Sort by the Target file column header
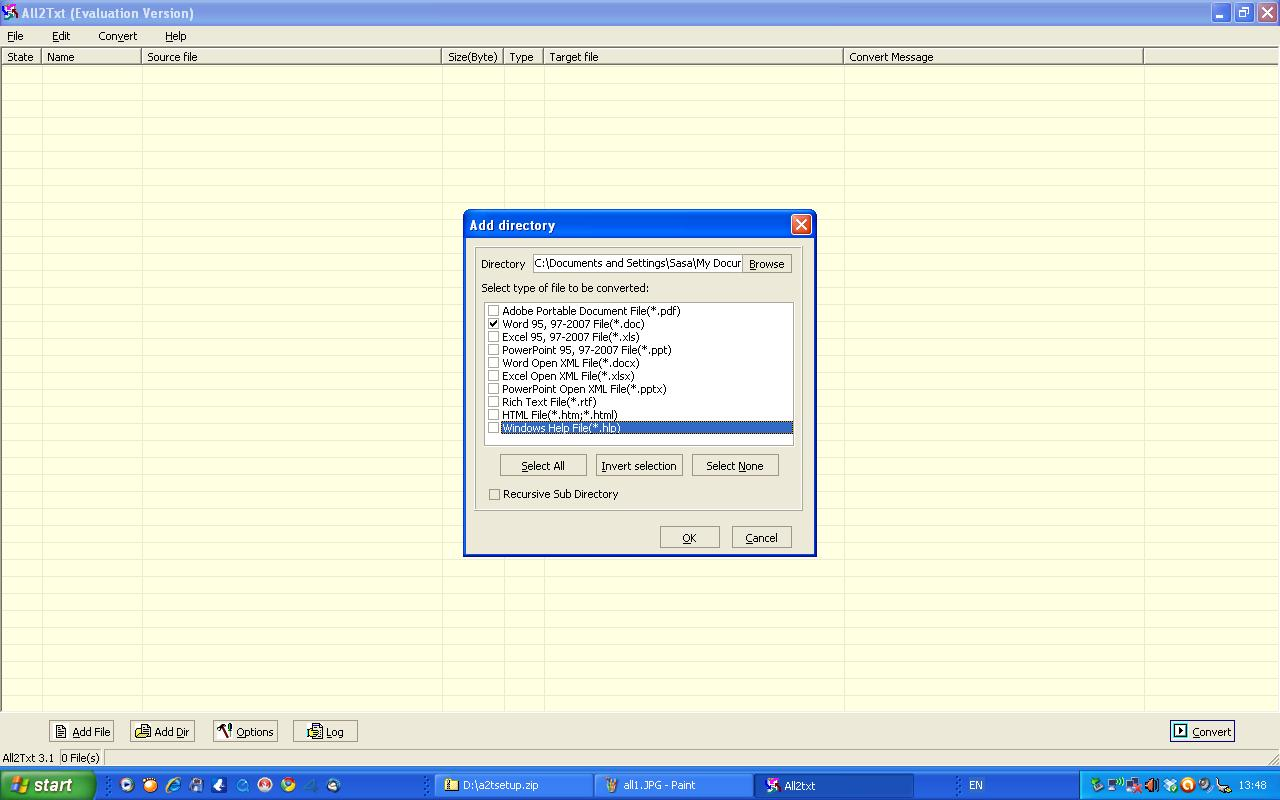This screenshot has width=1280, height=800. [694, 57]
